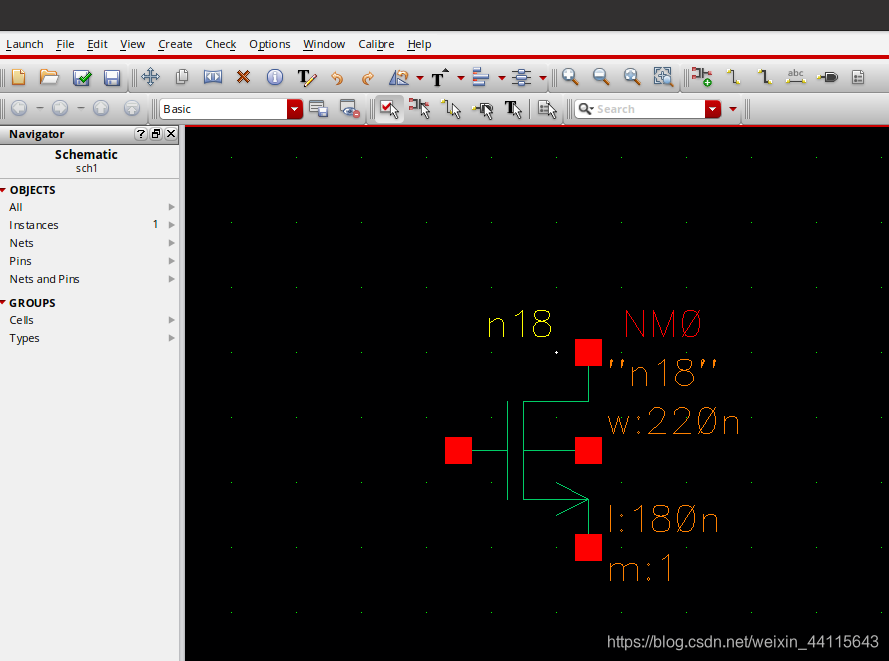Click the Create Instance icon

coord(702,77)
